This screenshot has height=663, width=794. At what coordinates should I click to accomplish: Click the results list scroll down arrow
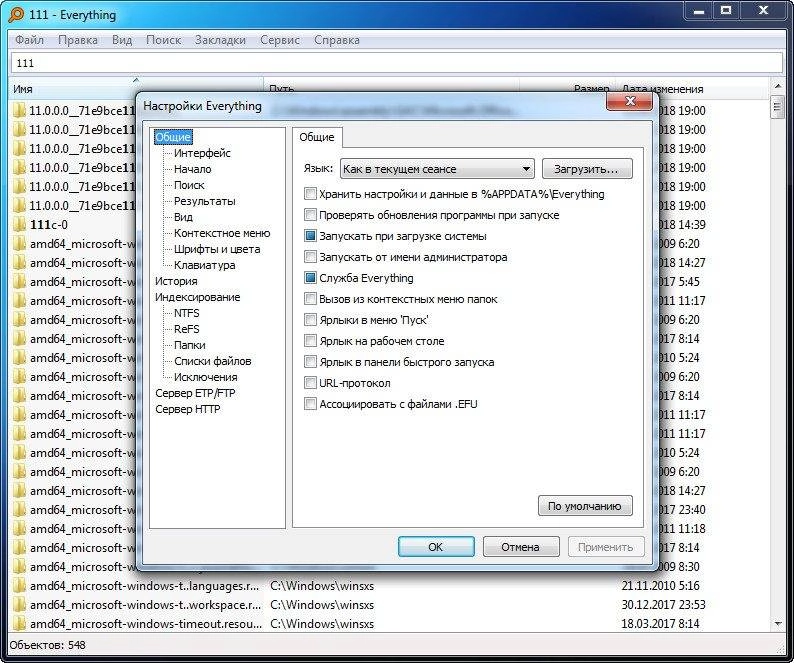point(777,624)
